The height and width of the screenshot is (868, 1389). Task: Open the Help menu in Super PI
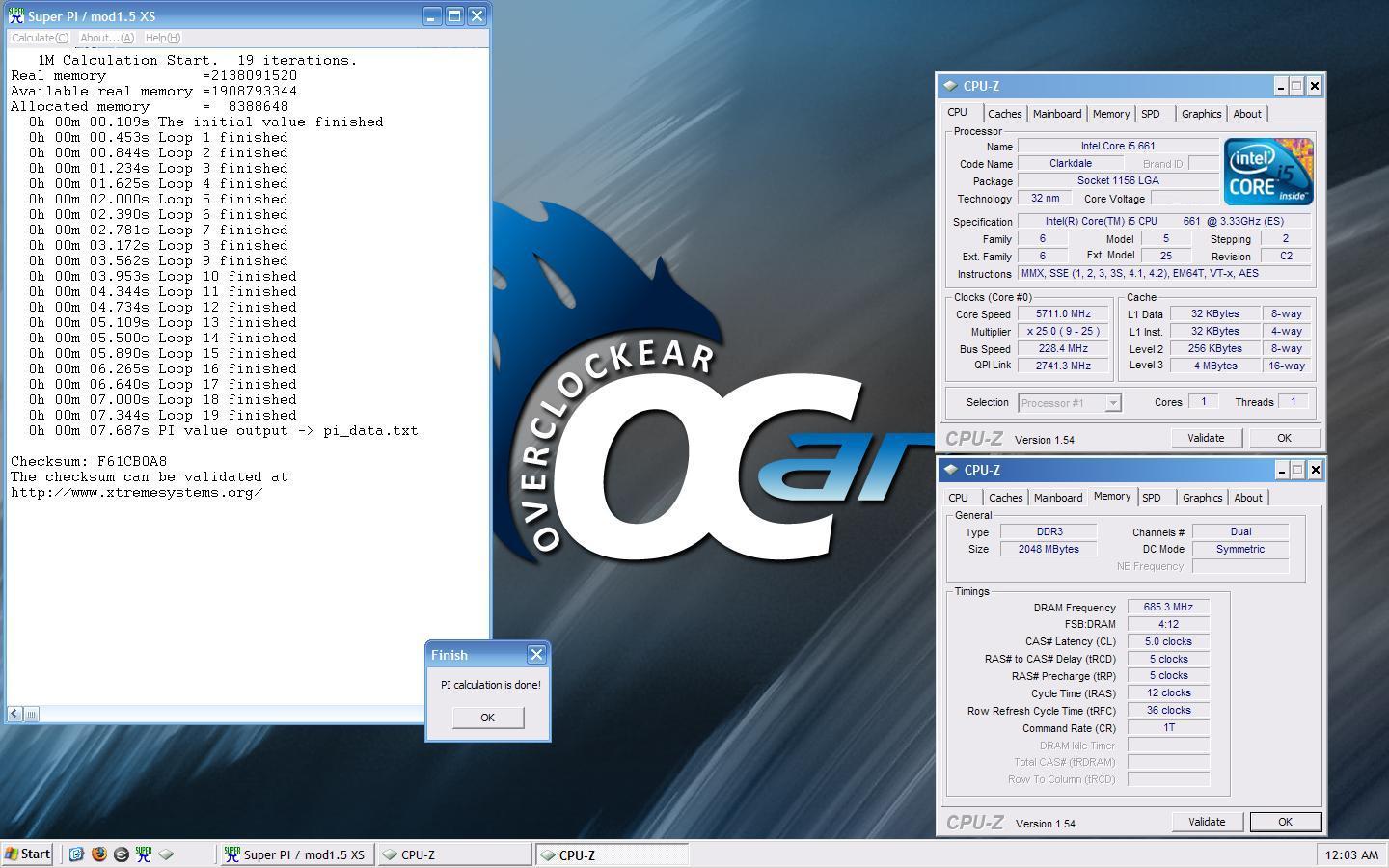pyautogui.click(x=162, y=38)
